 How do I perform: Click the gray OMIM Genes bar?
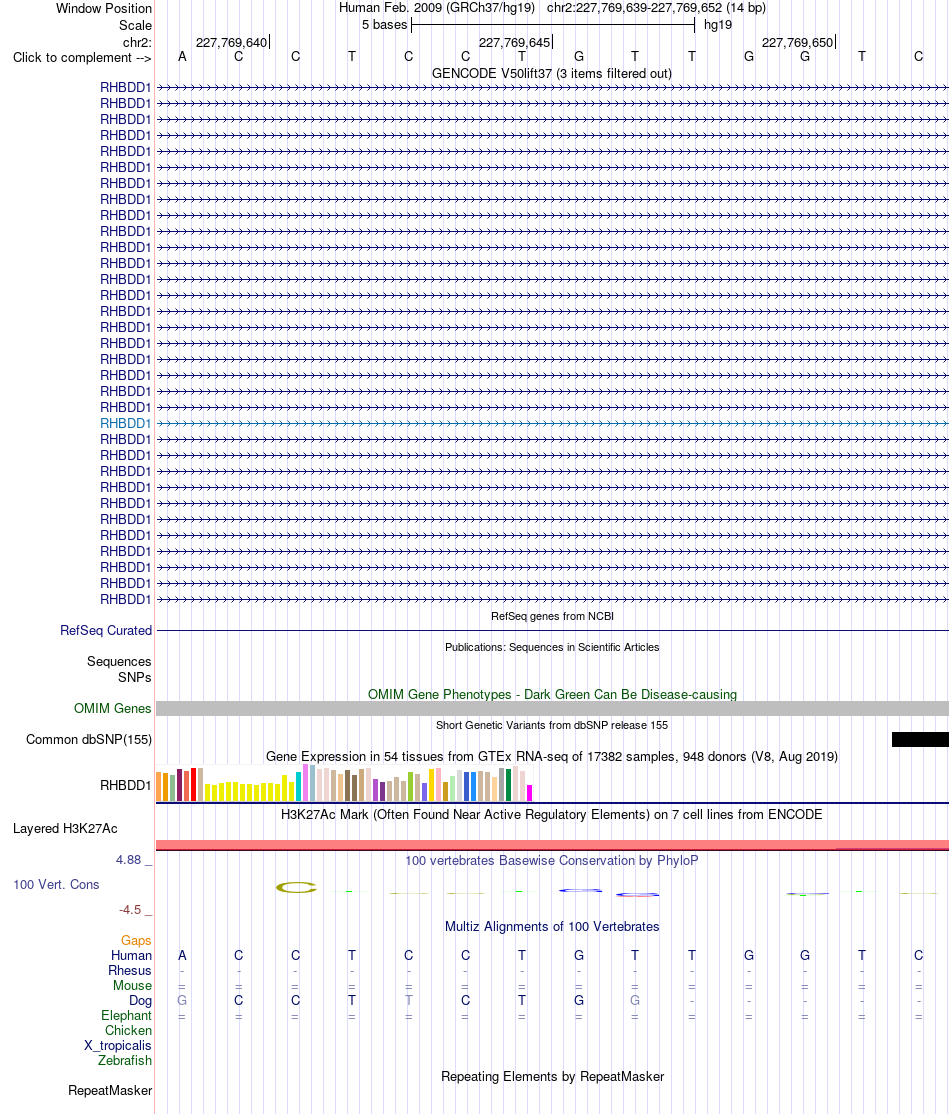(552, 708)
